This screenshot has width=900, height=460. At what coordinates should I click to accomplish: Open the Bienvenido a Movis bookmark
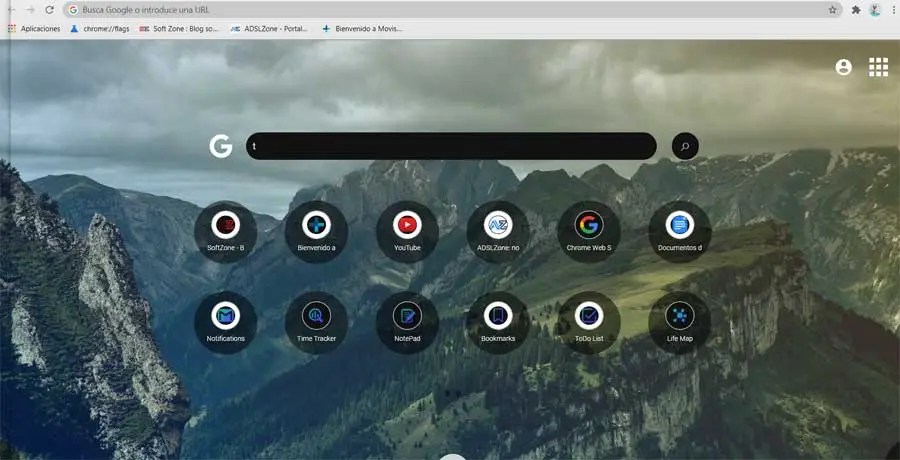tap(362, 29)
